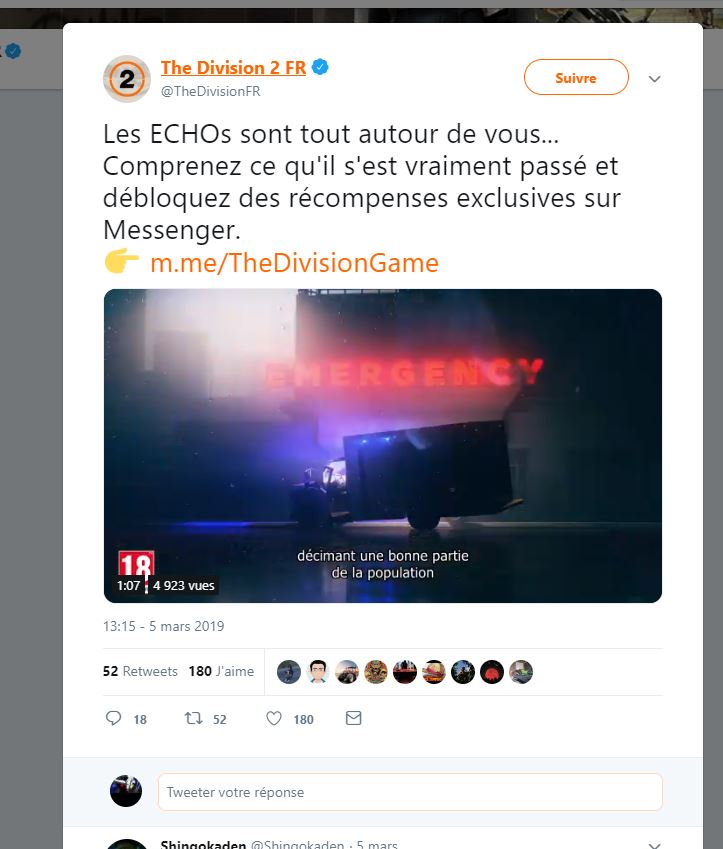Open The Division 2 FR name link
Image resolution: width=723 pixels, height=849 pixels.
(233, 68)
